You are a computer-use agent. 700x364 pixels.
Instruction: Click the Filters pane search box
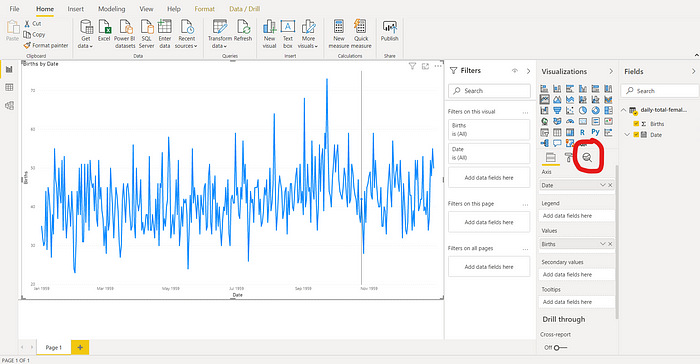click(x=489, y=91)
